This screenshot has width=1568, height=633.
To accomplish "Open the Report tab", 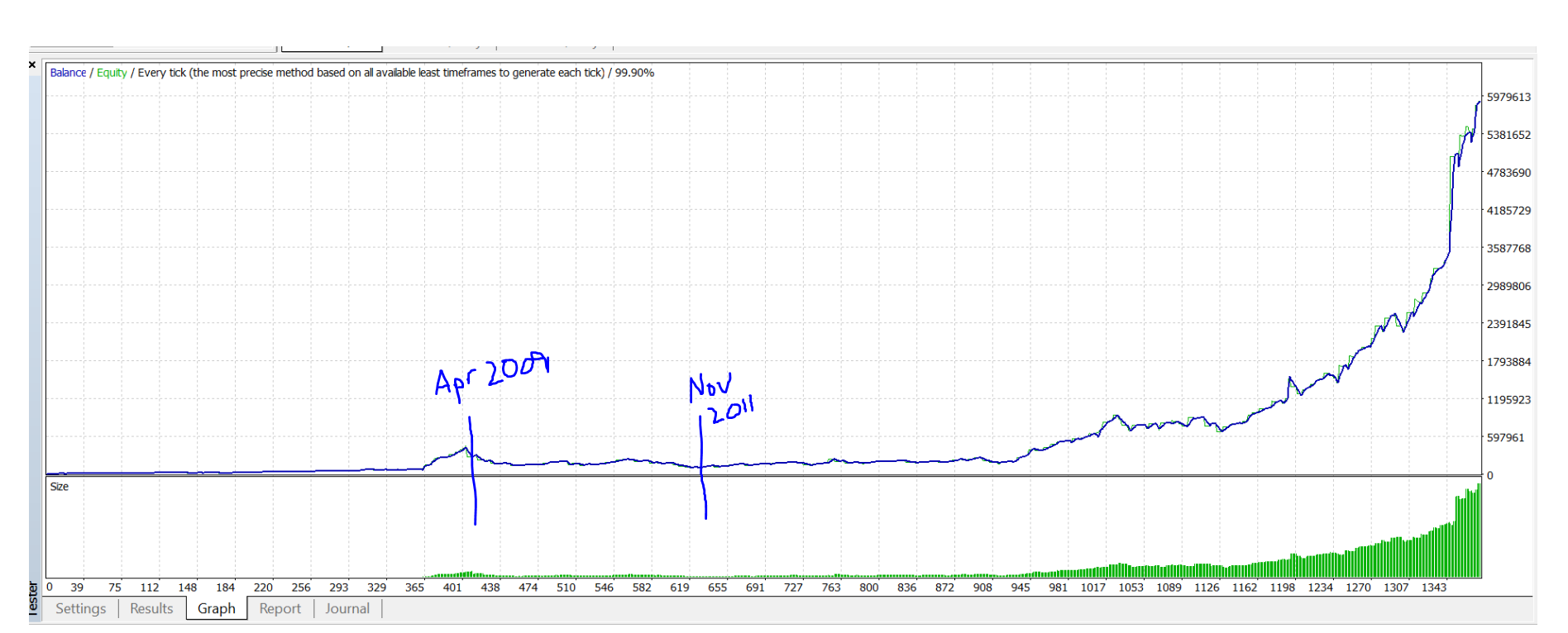I will click(x=280, y=609).
